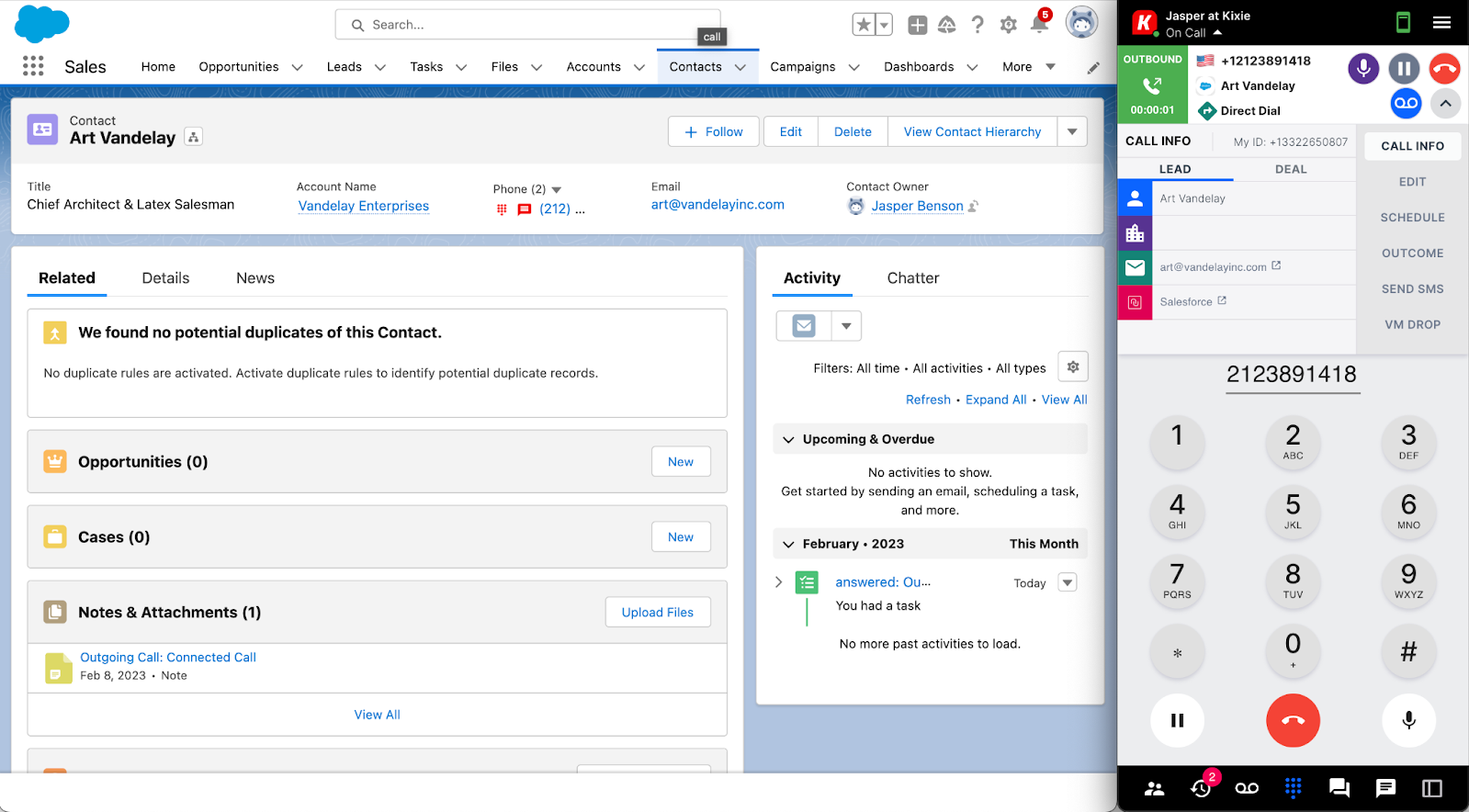Click the contact hierarchy icon beside Art Vandelay

coord(193,137)
